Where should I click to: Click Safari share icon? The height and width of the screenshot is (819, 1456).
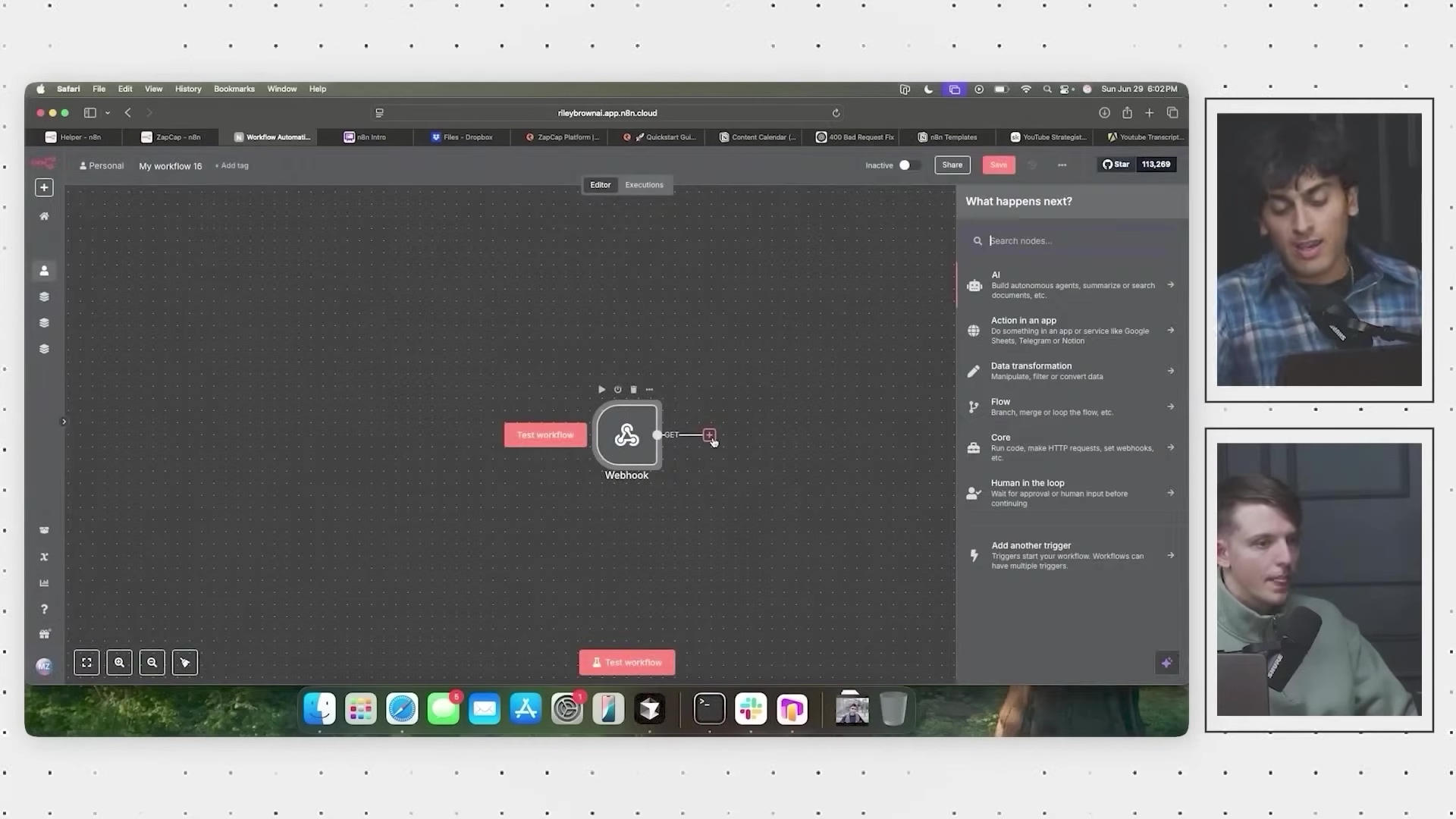[1127, 112]
